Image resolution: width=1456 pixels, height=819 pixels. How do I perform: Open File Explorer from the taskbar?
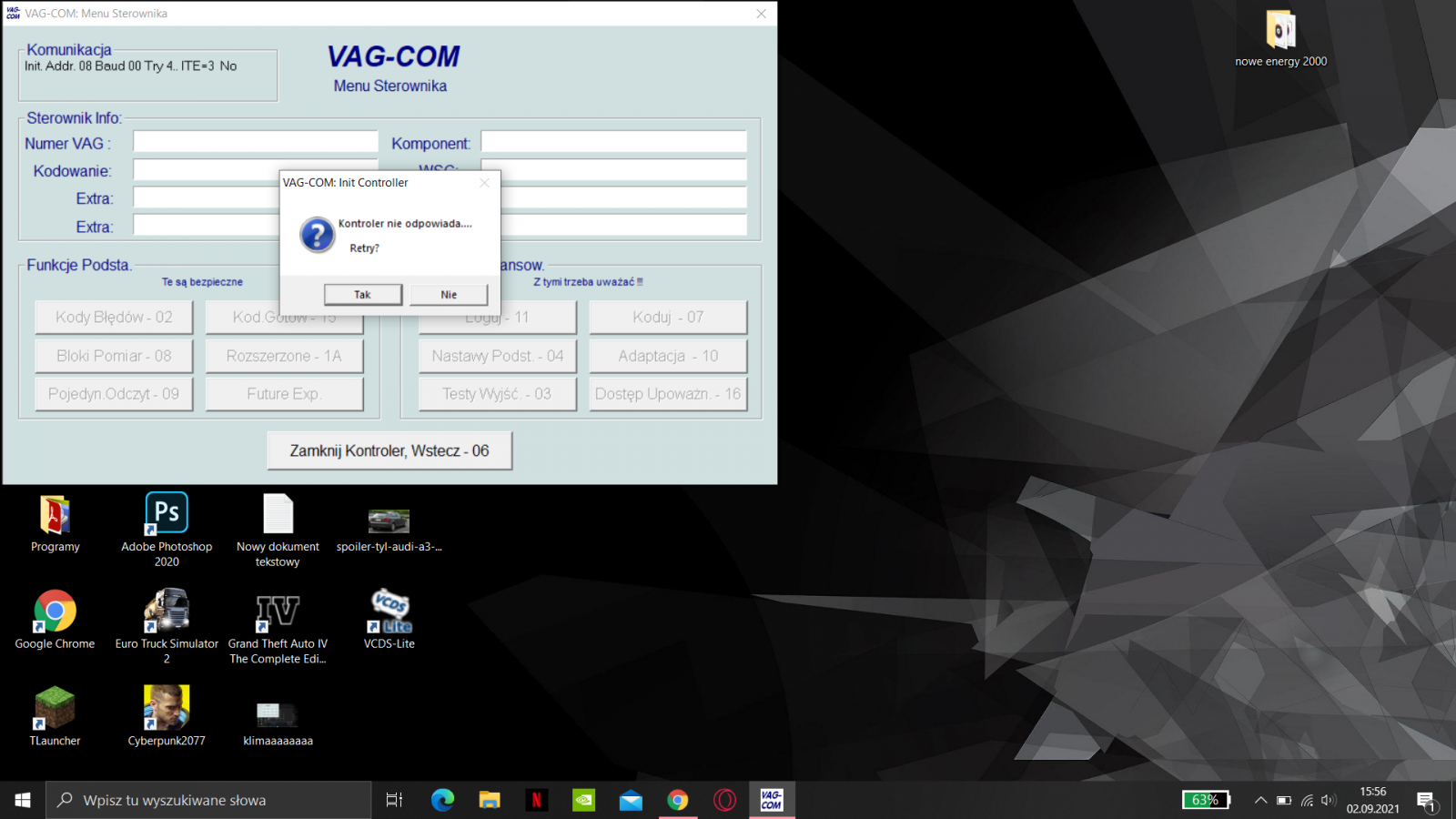point(490,800)
